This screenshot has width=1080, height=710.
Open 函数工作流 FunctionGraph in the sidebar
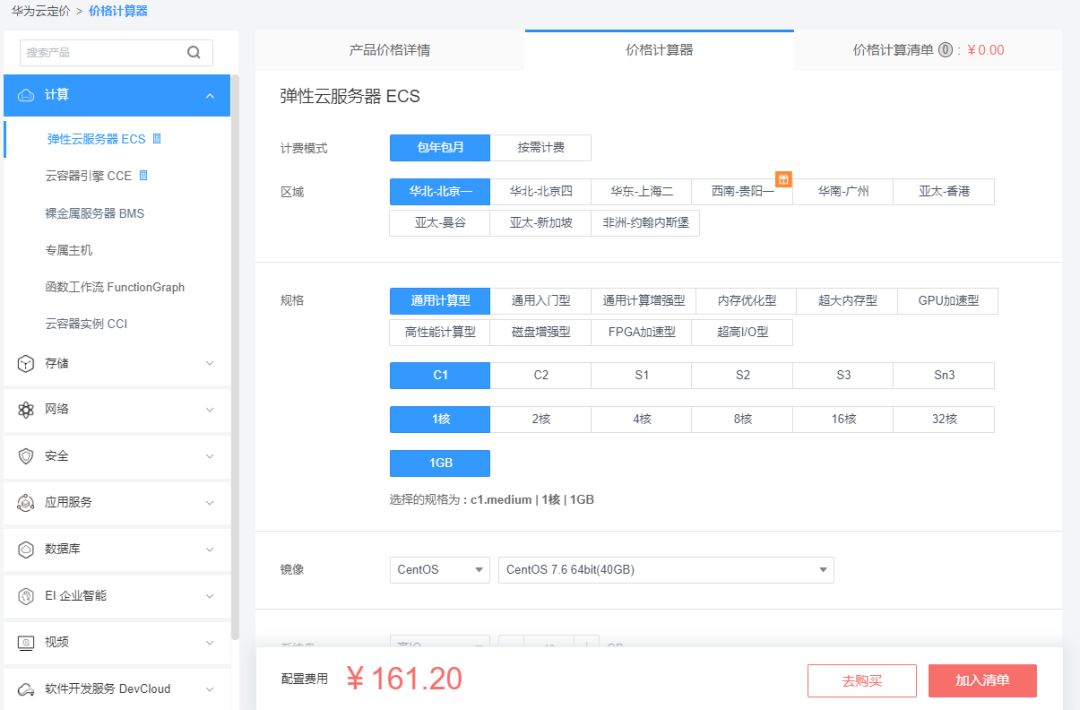coord(115,287)
